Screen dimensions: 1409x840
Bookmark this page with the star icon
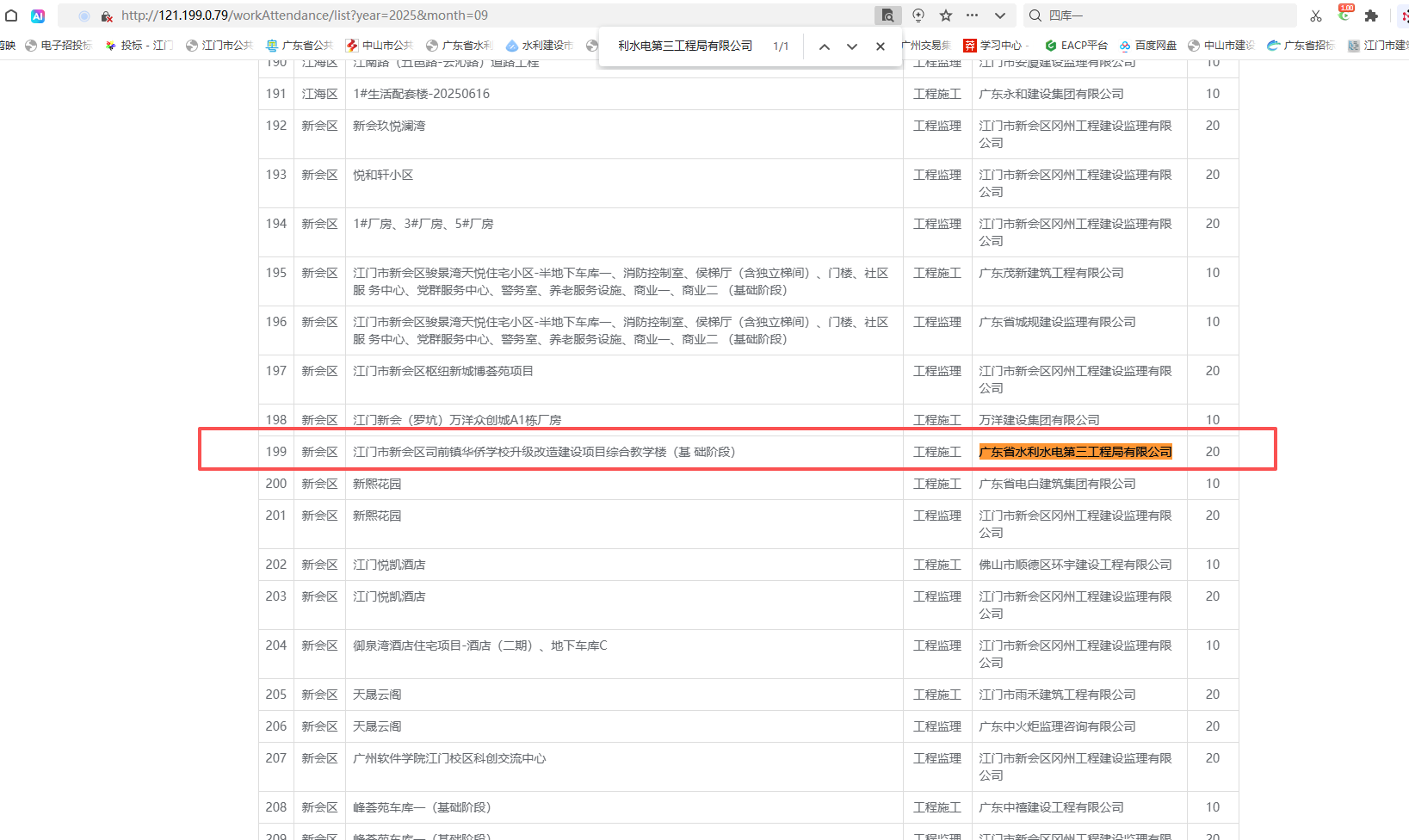(946, 15)
